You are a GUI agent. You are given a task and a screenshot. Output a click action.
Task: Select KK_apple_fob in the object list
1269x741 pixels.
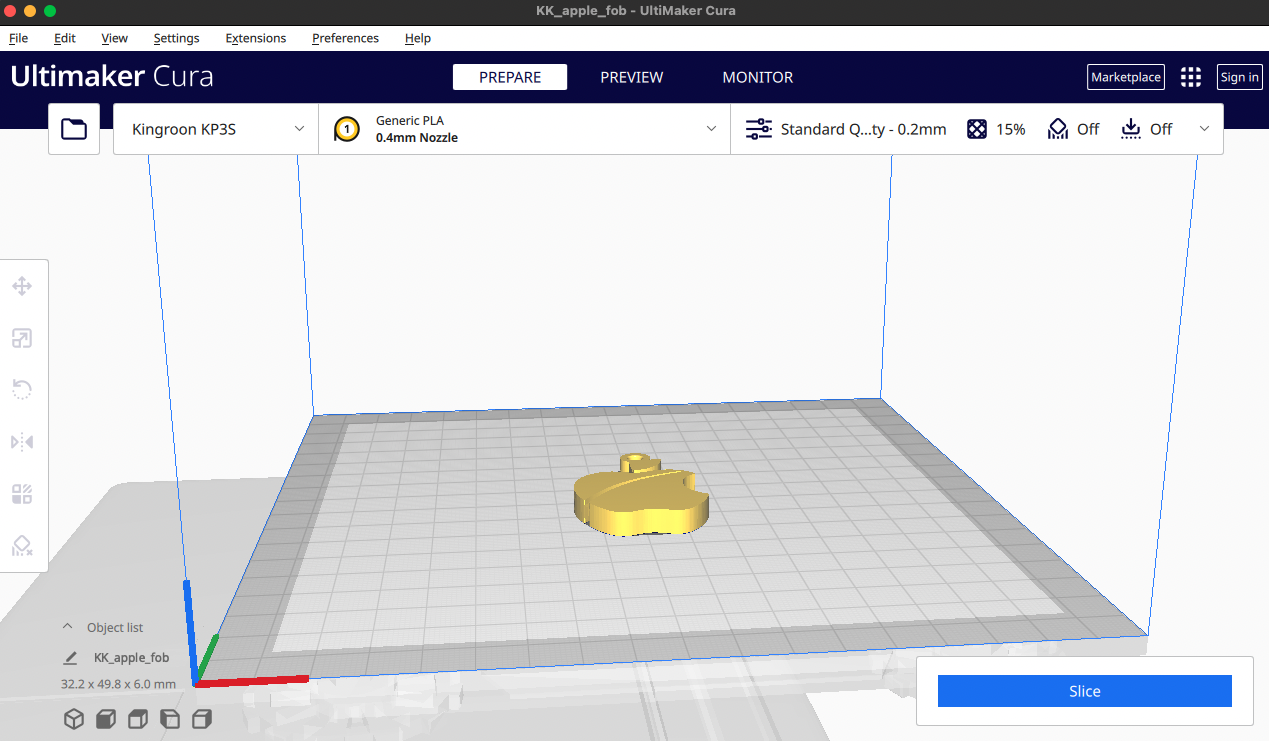point(131,658)
